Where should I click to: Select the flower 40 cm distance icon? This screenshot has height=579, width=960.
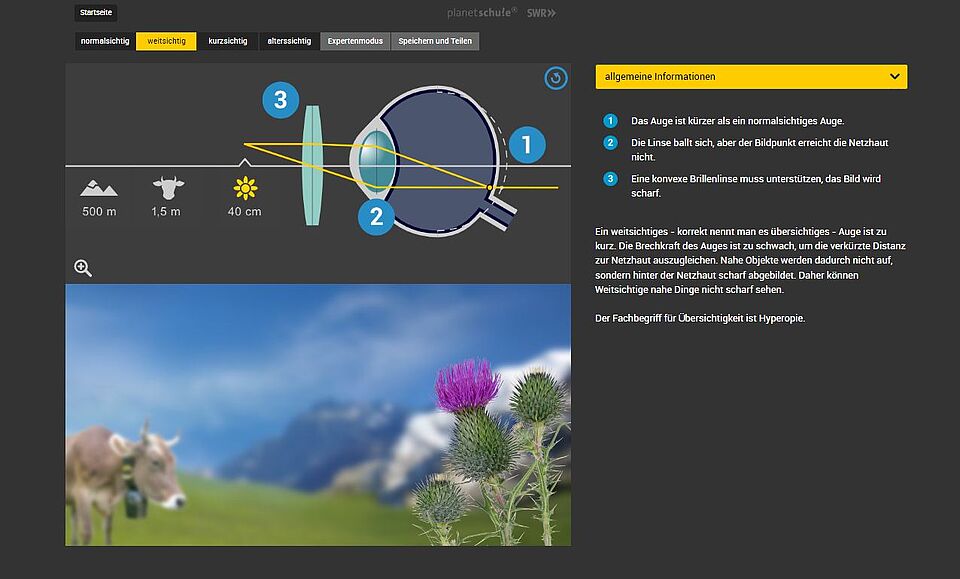point(246,189)
